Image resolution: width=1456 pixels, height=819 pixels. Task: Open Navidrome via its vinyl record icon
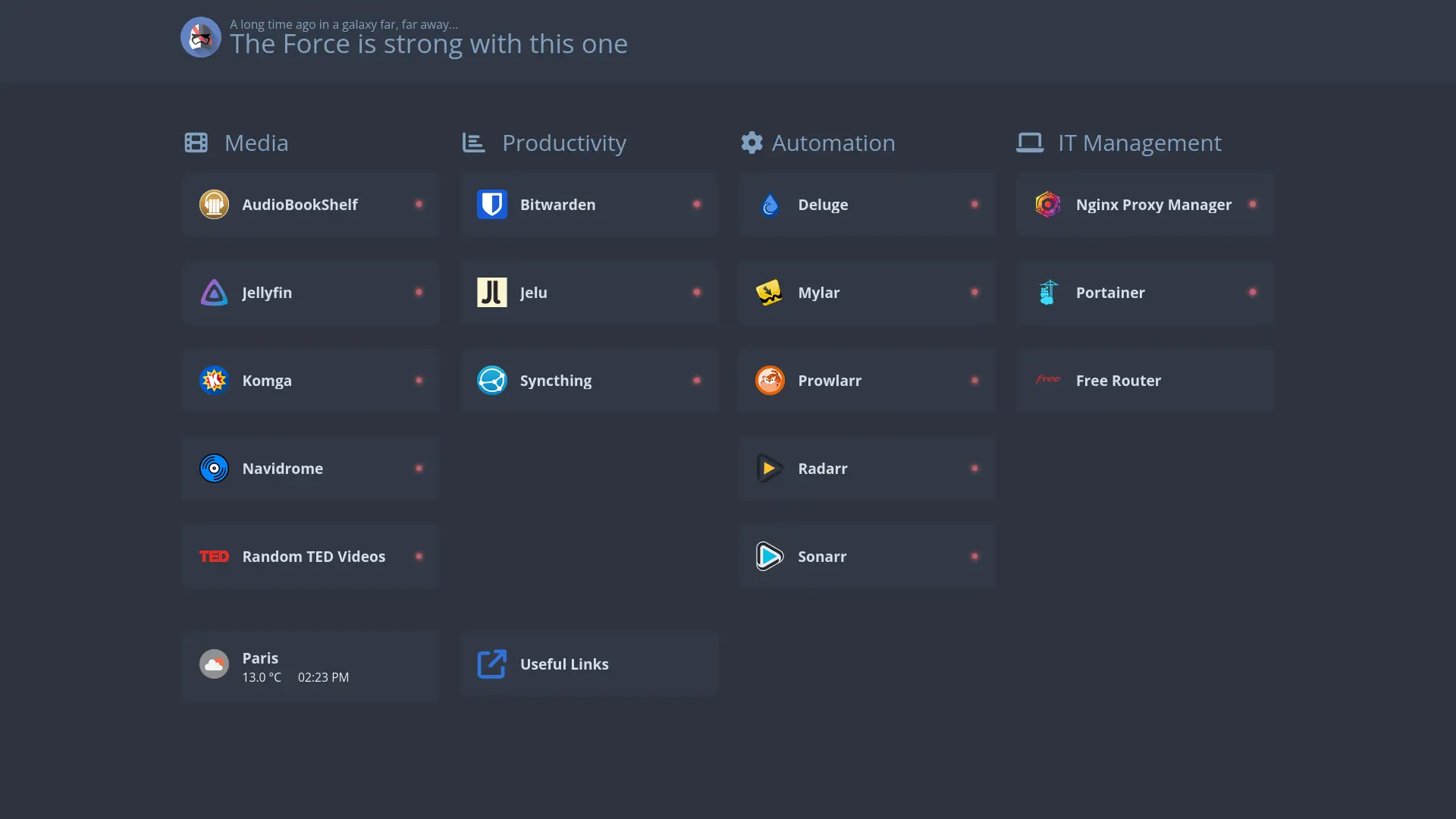tap(213, 468)
